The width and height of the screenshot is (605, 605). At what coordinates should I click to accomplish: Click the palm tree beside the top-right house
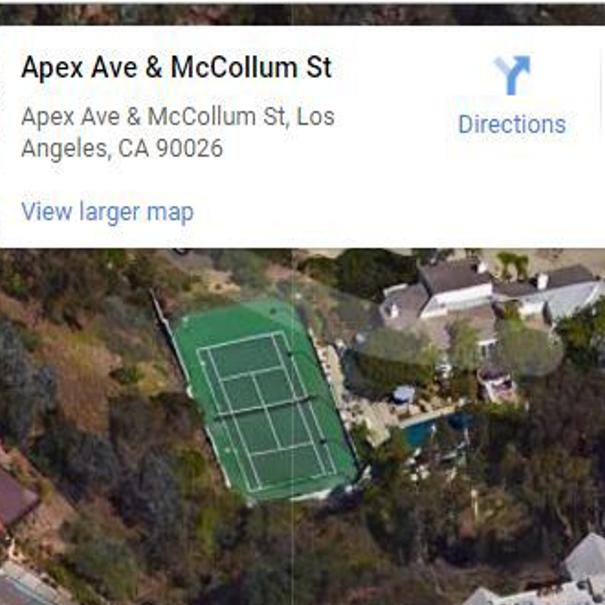[513, 262]
